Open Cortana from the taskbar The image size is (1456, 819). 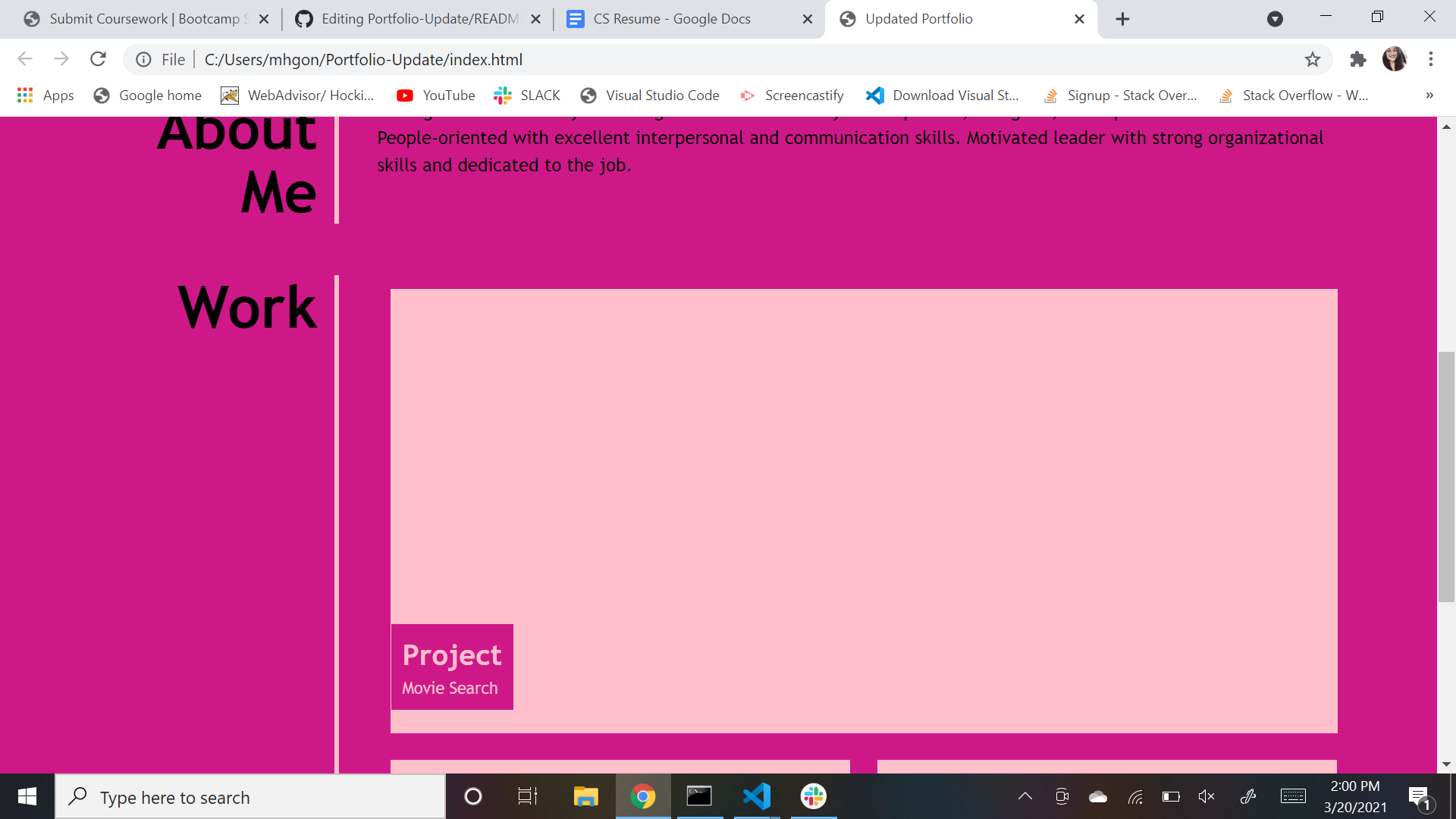point(473,796)
